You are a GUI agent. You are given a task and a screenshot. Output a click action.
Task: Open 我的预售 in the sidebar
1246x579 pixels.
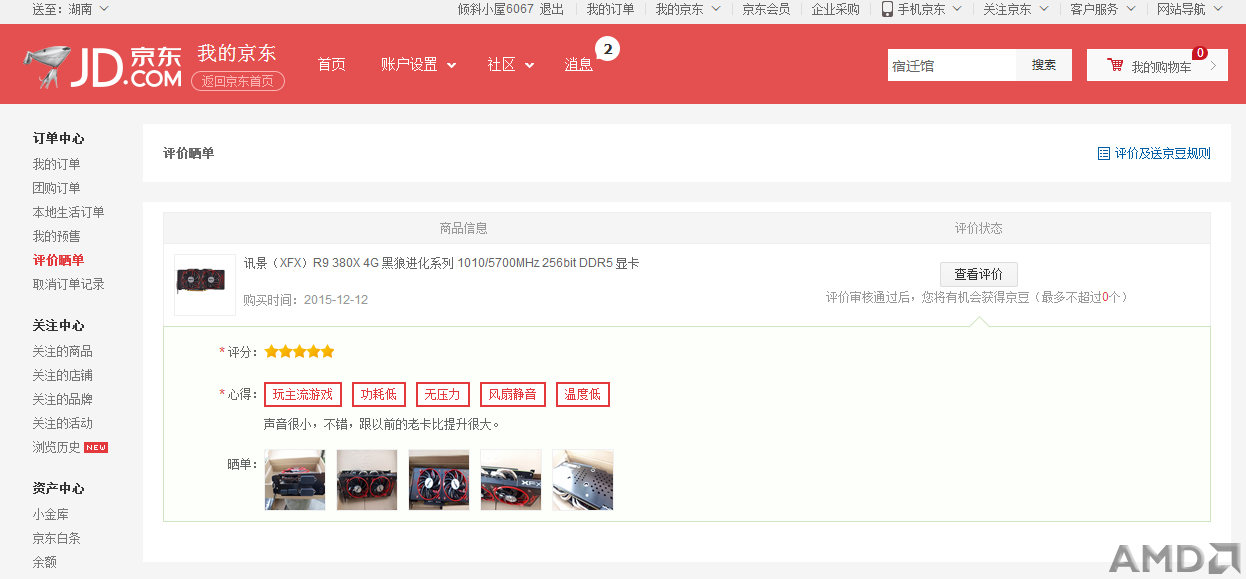tap(57, 236)
